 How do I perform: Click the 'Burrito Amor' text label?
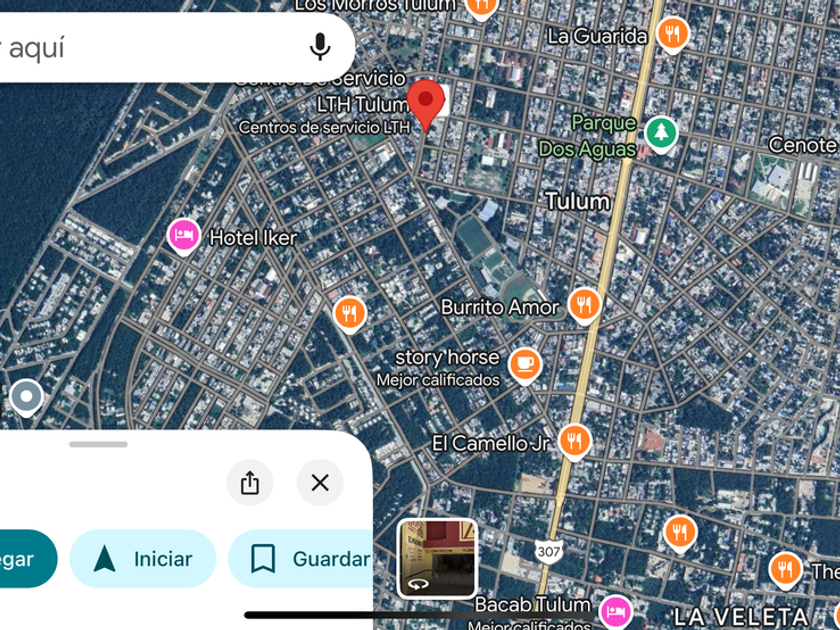click(499, 308)
